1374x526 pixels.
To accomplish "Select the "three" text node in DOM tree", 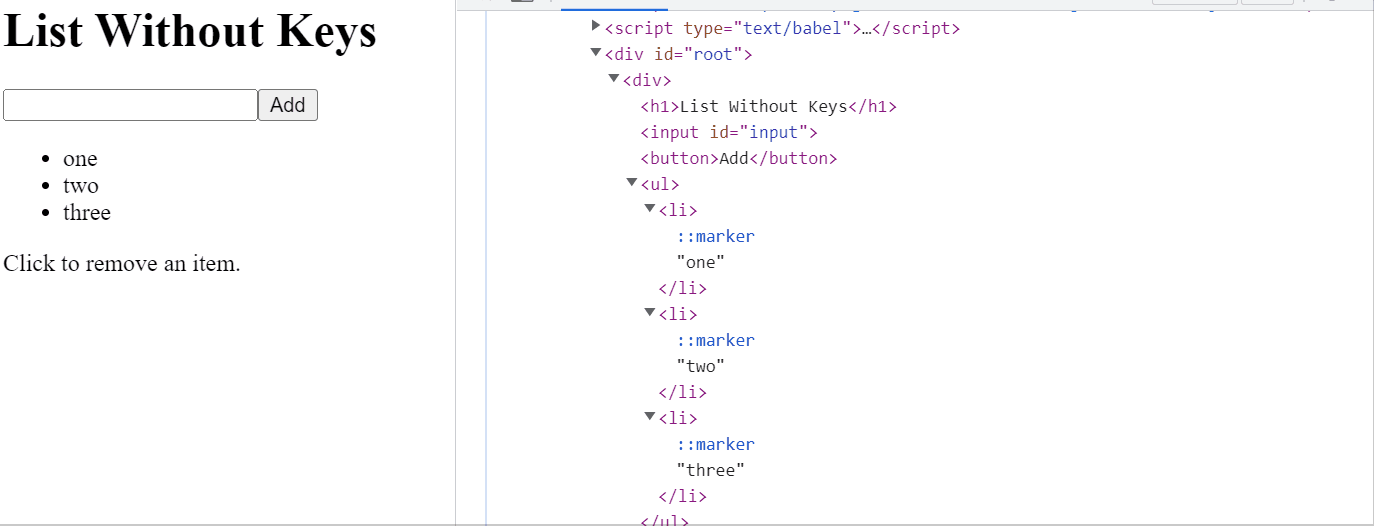I will [711, 470].
